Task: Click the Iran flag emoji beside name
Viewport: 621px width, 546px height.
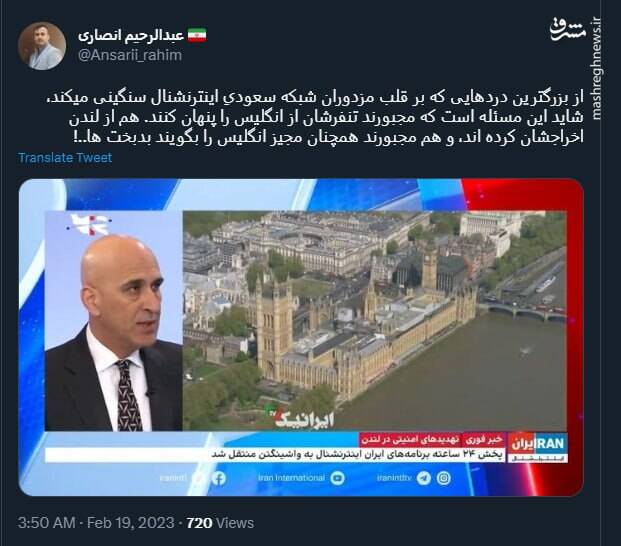Action: [x=197, y=36]
